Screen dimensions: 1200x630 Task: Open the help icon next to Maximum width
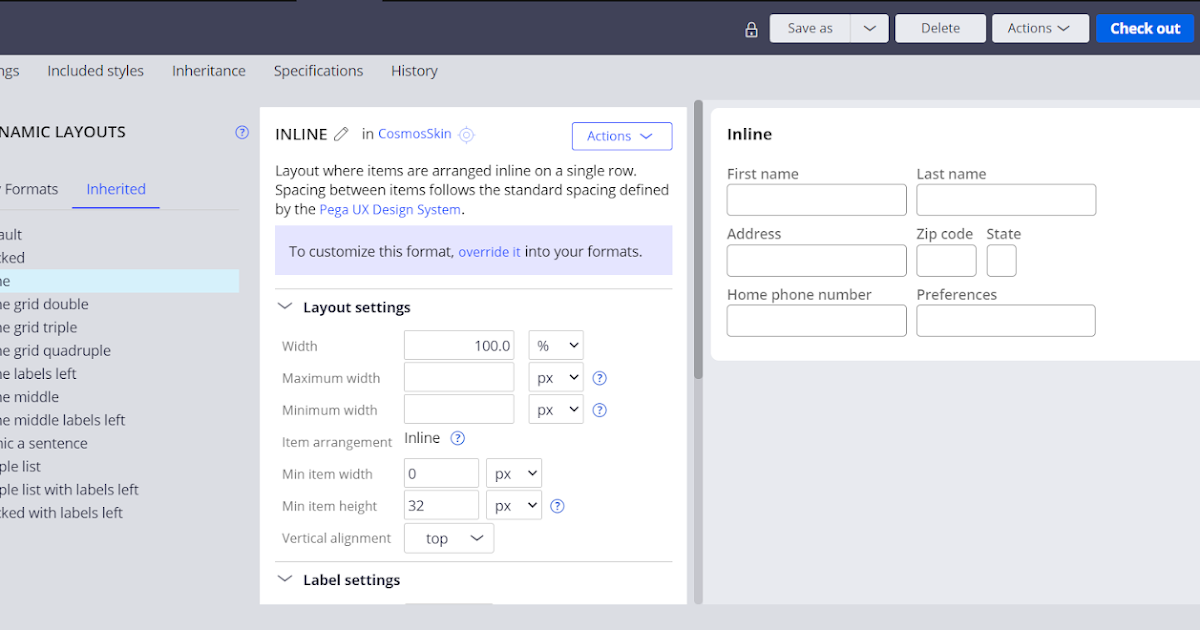tap(599, 378)
